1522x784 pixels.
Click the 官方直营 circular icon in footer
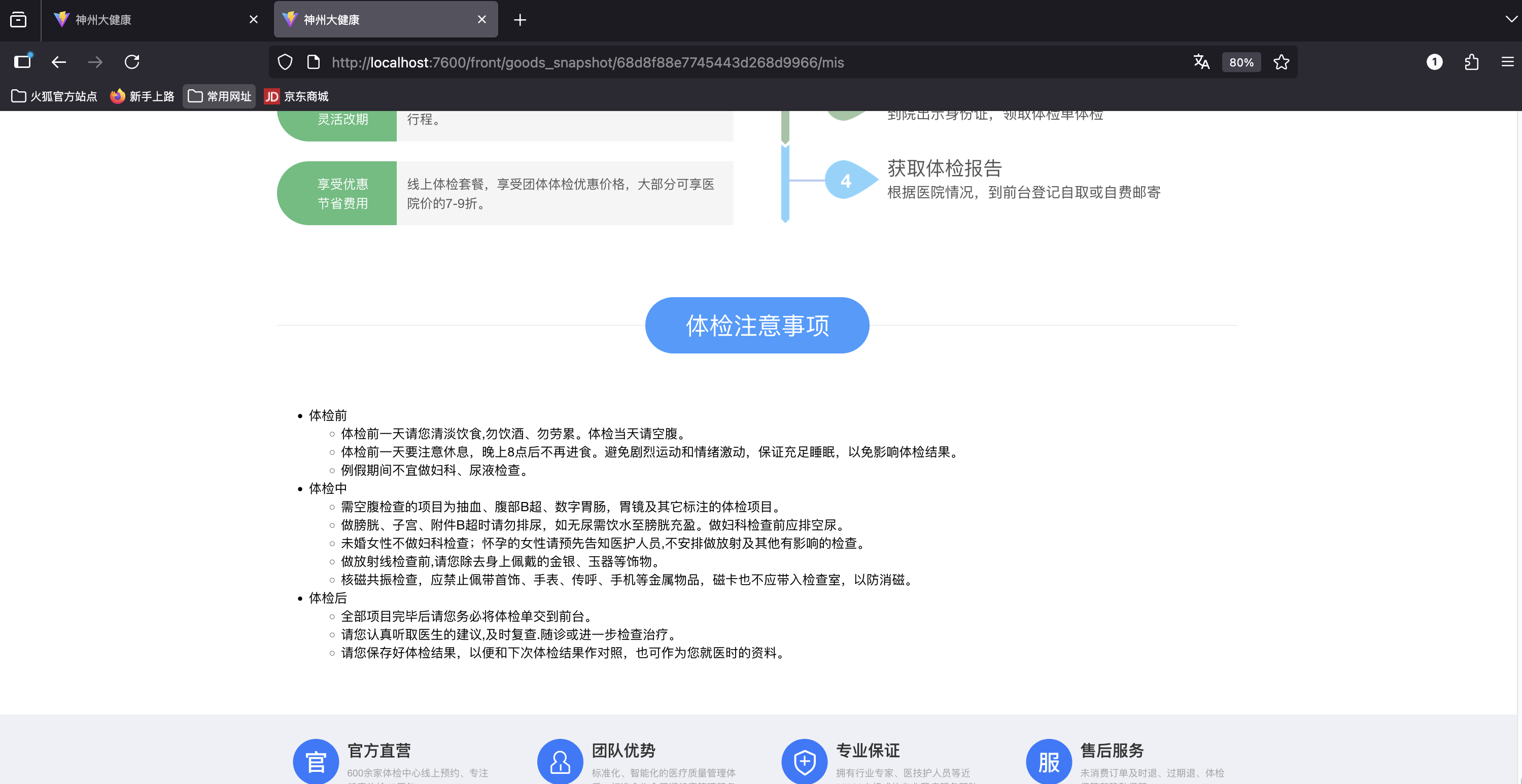pyautogui.click(x=316, y=761)
